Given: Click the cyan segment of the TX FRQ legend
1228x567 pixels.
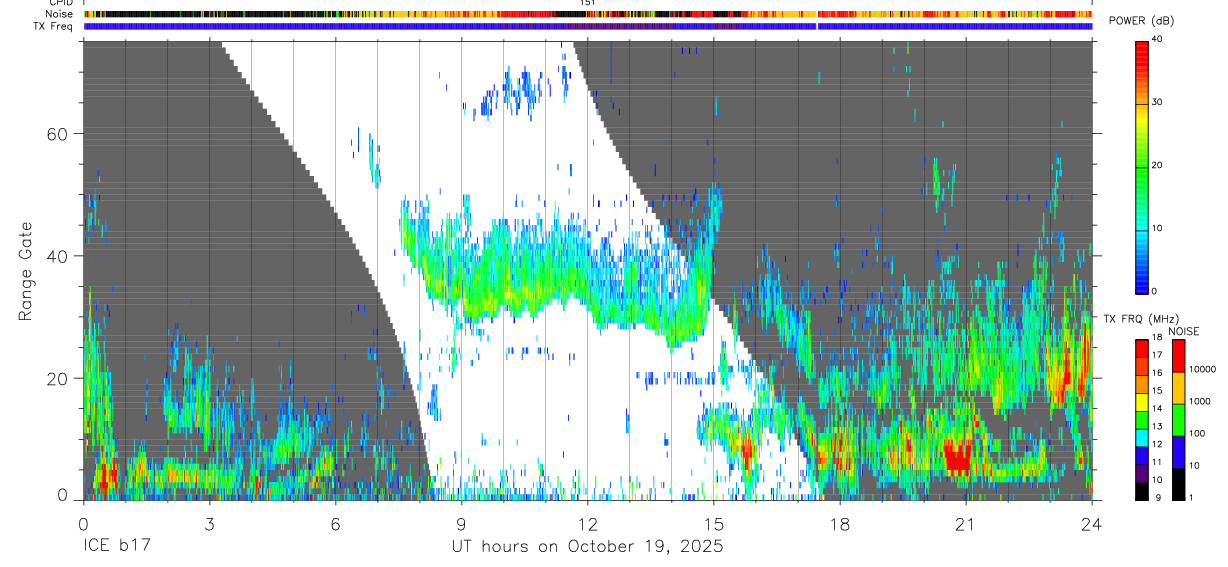Looking at the screenshot, I should 1142,437.
